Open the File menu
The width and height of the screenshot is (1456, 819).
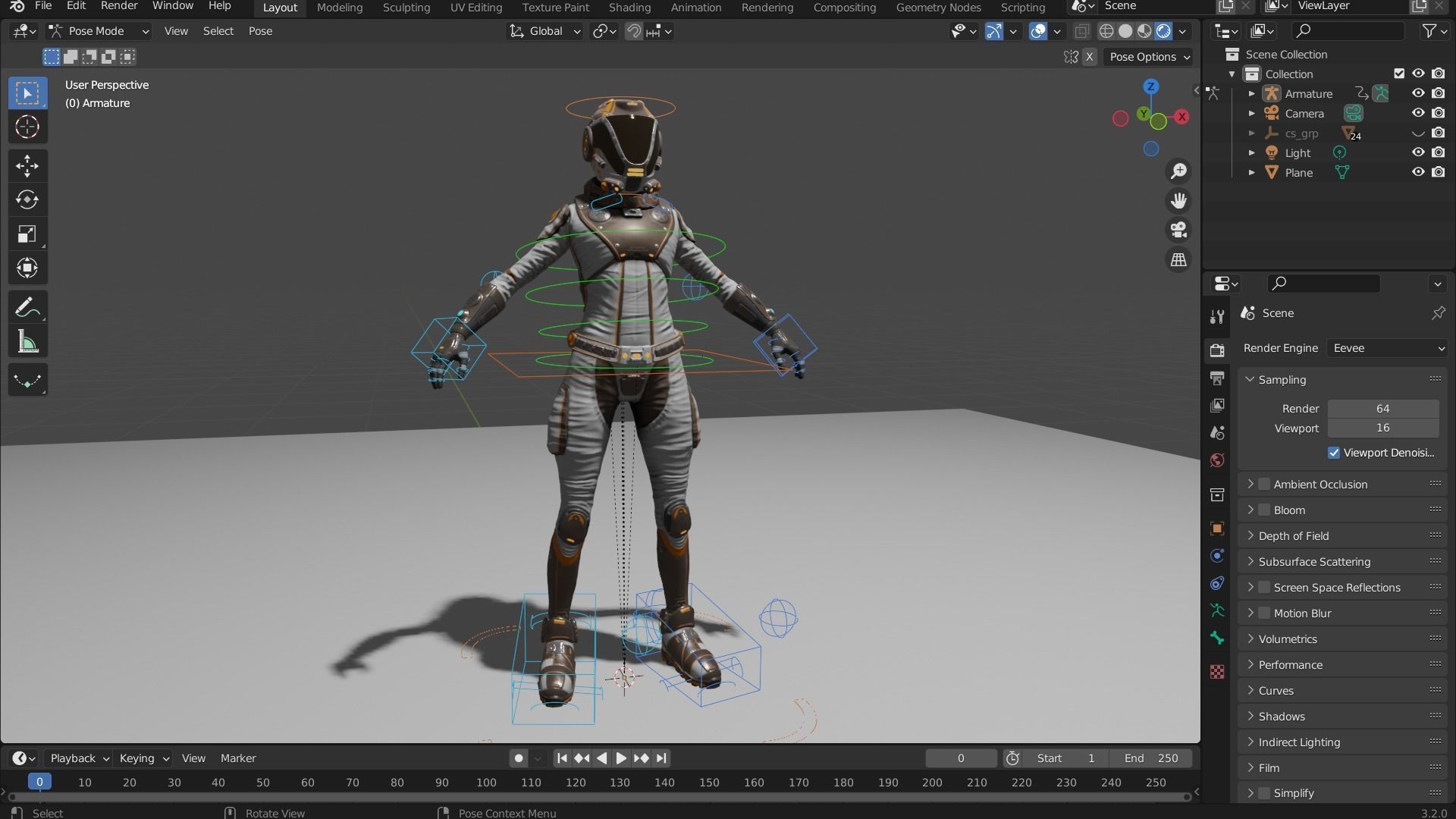pos(43,6)
